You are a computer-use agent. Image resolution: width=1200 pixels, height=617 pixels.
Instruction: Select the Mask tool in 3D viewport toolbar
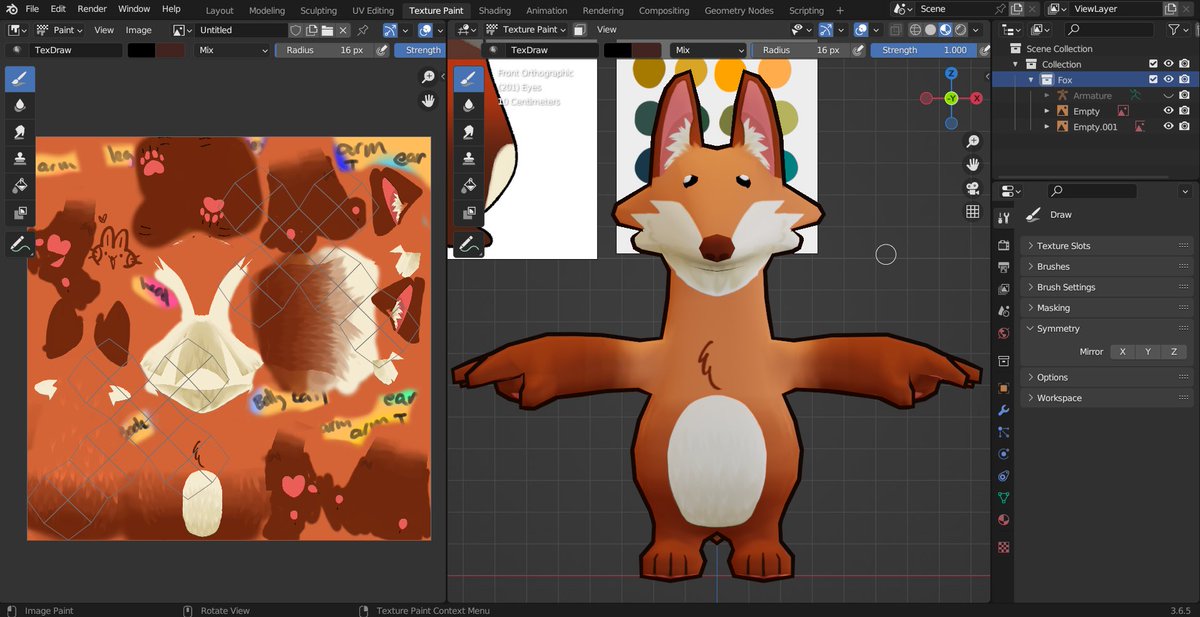468,213
